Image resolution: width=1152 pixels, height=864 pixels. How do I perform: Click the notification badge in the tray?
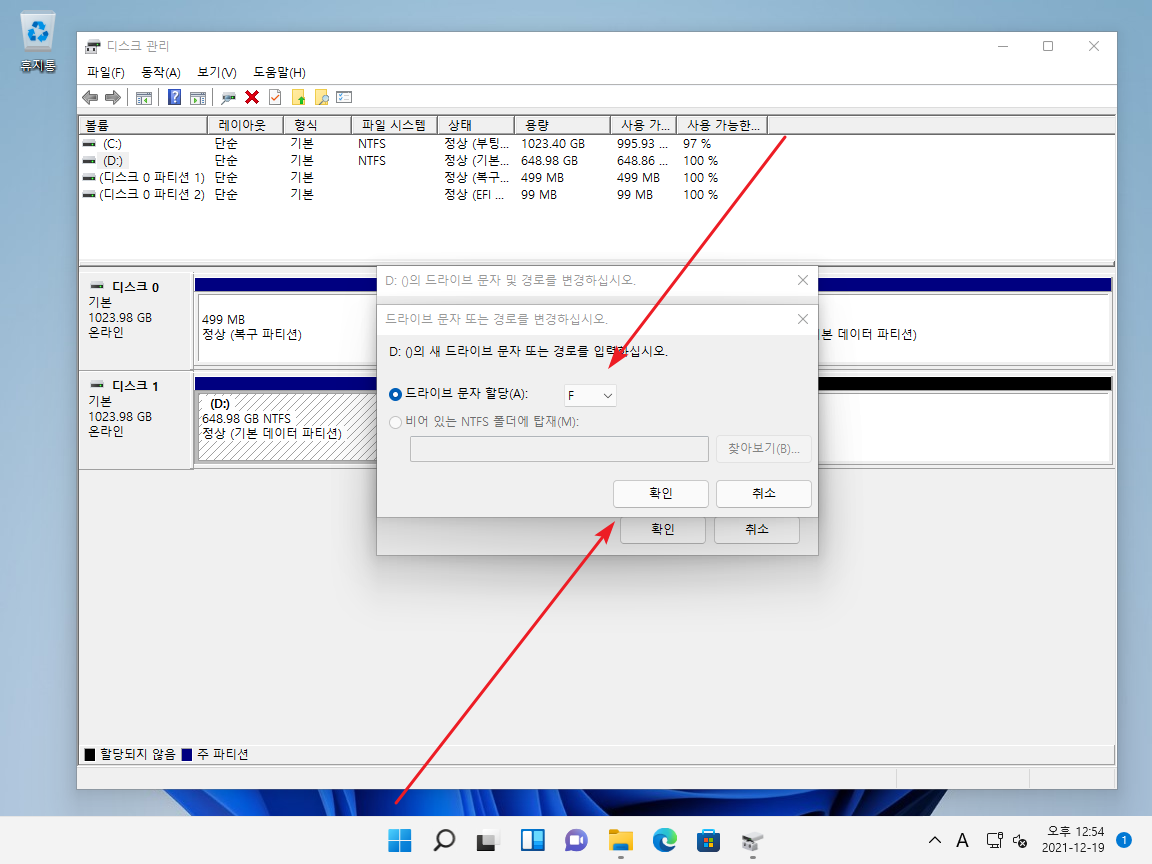tap(1123, 839)
